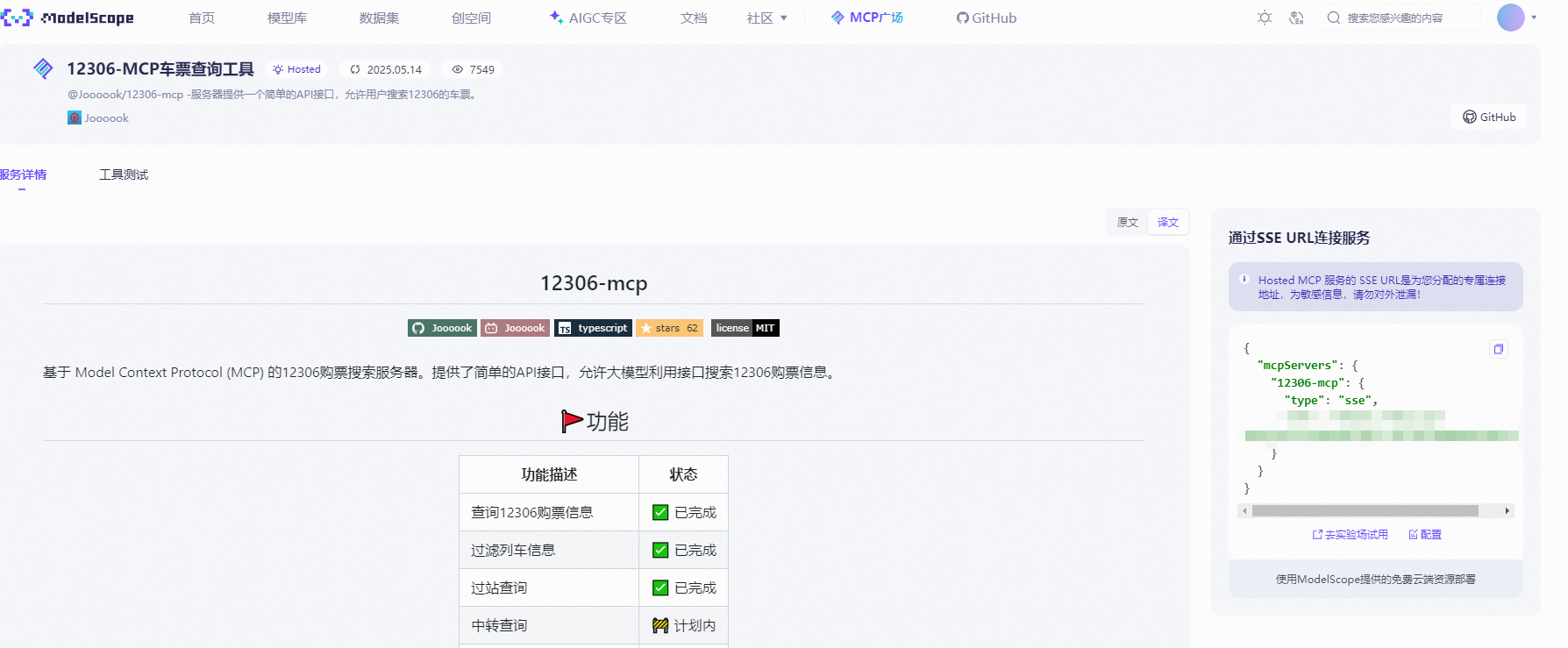This screenshot has width=1568, height=648.
Task: Click the Hosted badge
Action: (296, 69)
